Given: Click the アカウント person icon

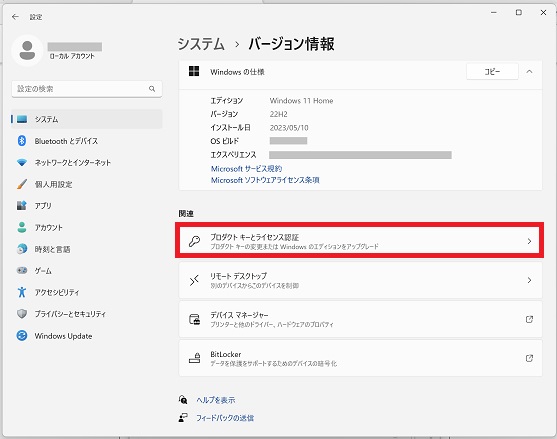Looking at the screenshot, I should 22,227.
